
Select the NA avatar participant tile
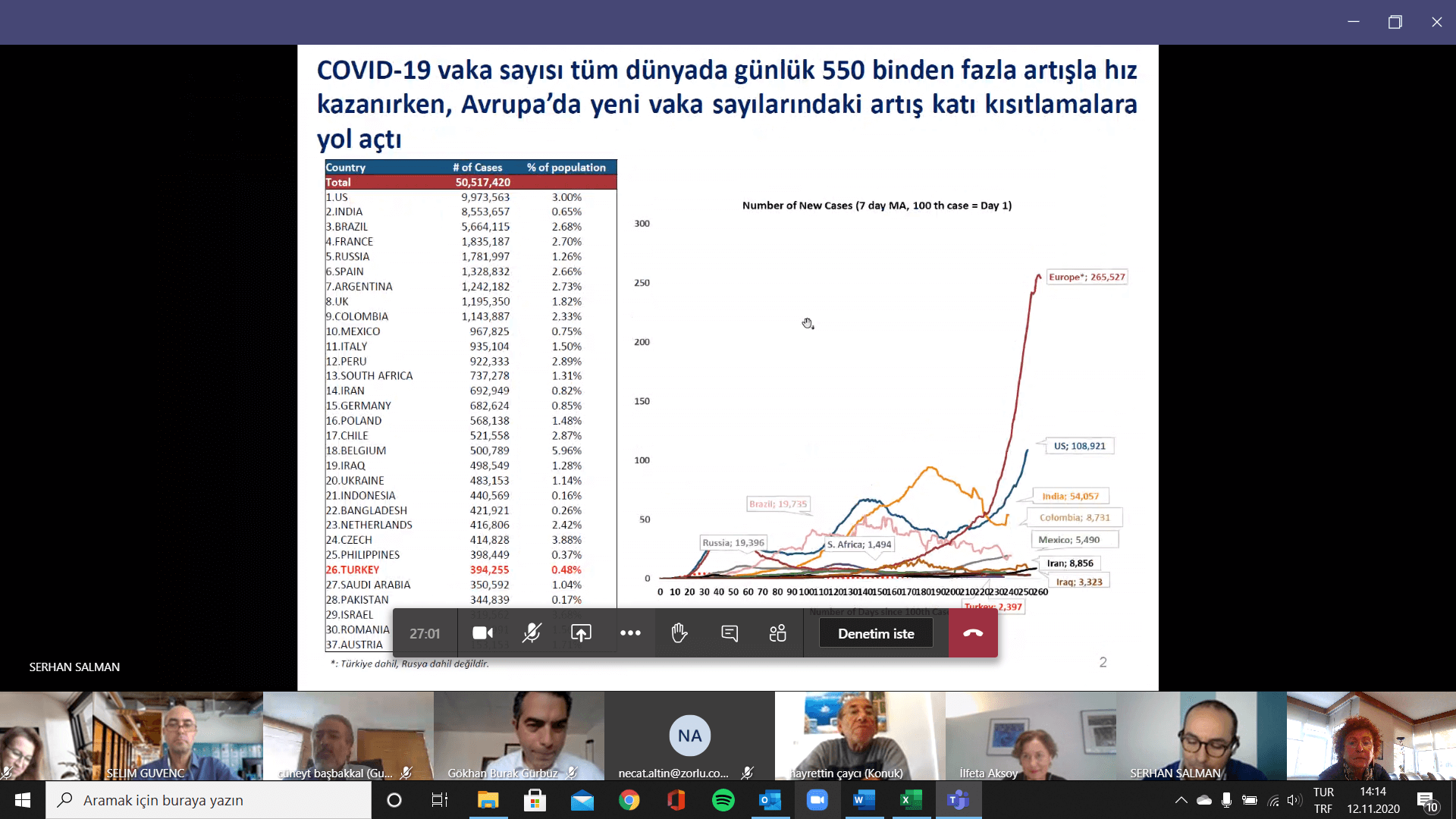coord(689,736)
